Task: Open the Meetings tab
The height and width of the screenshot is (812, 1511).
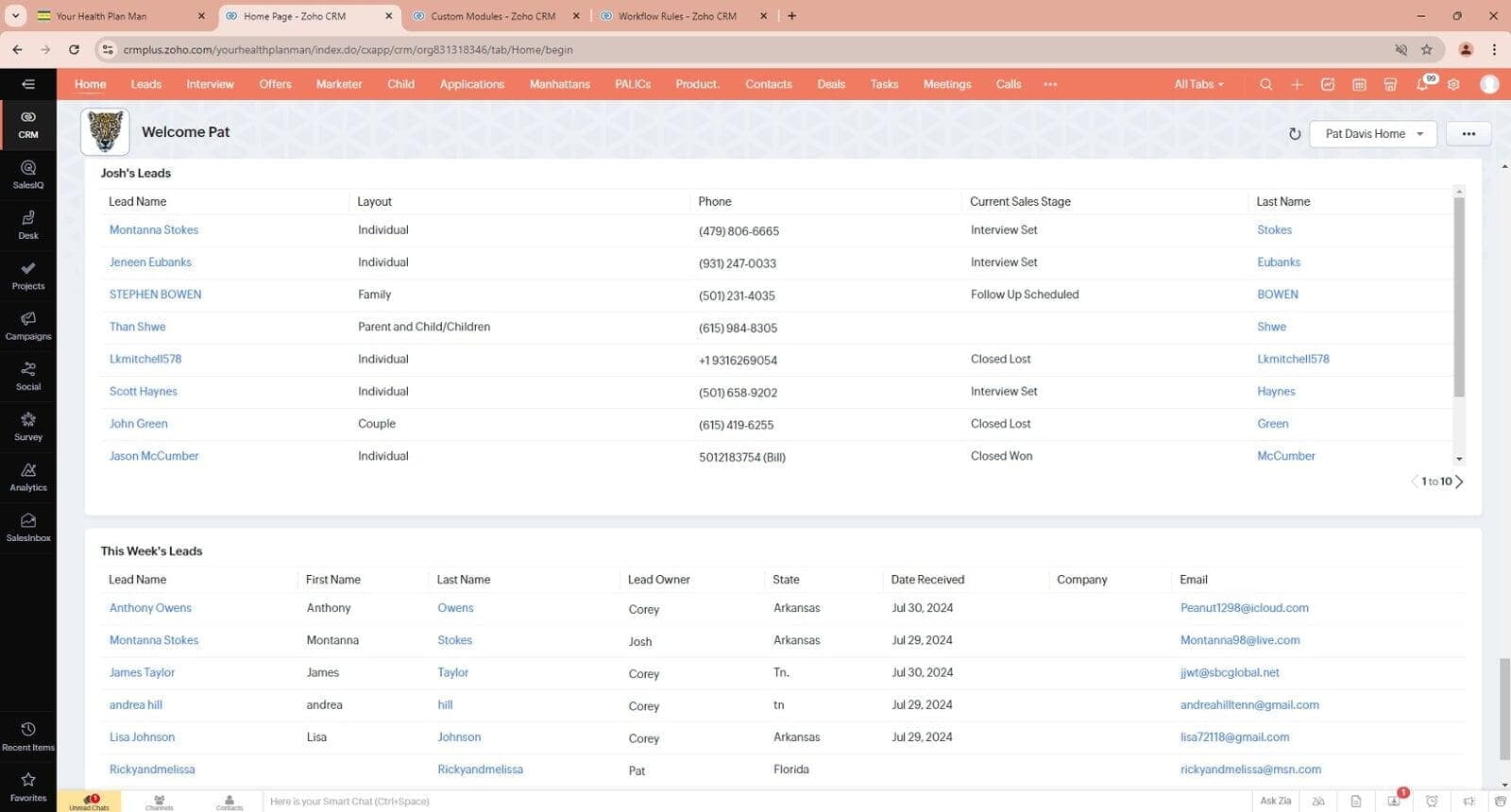Action: [x=947, y=84]
